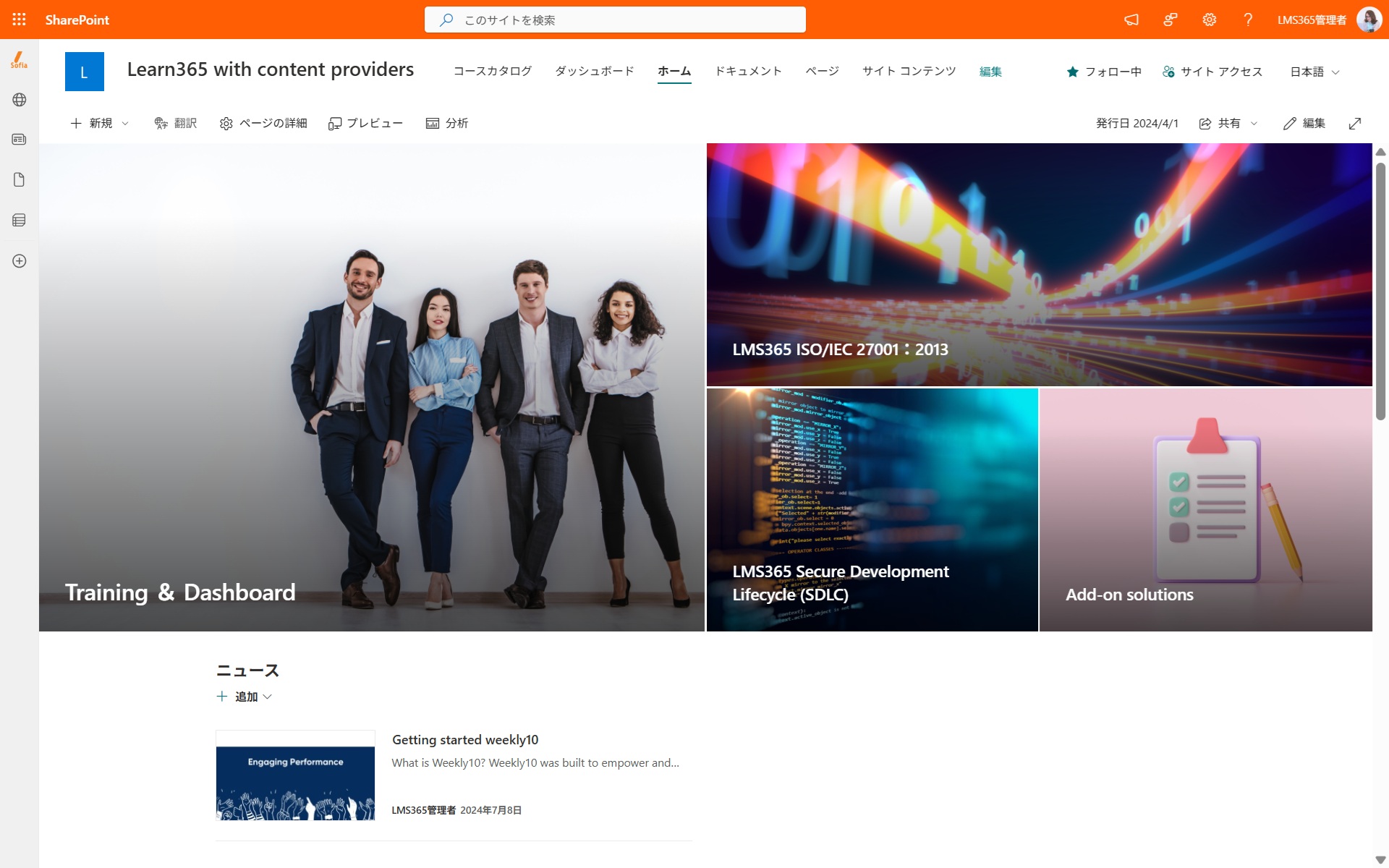Open the ドキュメント nav tab
The width and height of the screenshot is (1389, 868).
tap(748, 71)
